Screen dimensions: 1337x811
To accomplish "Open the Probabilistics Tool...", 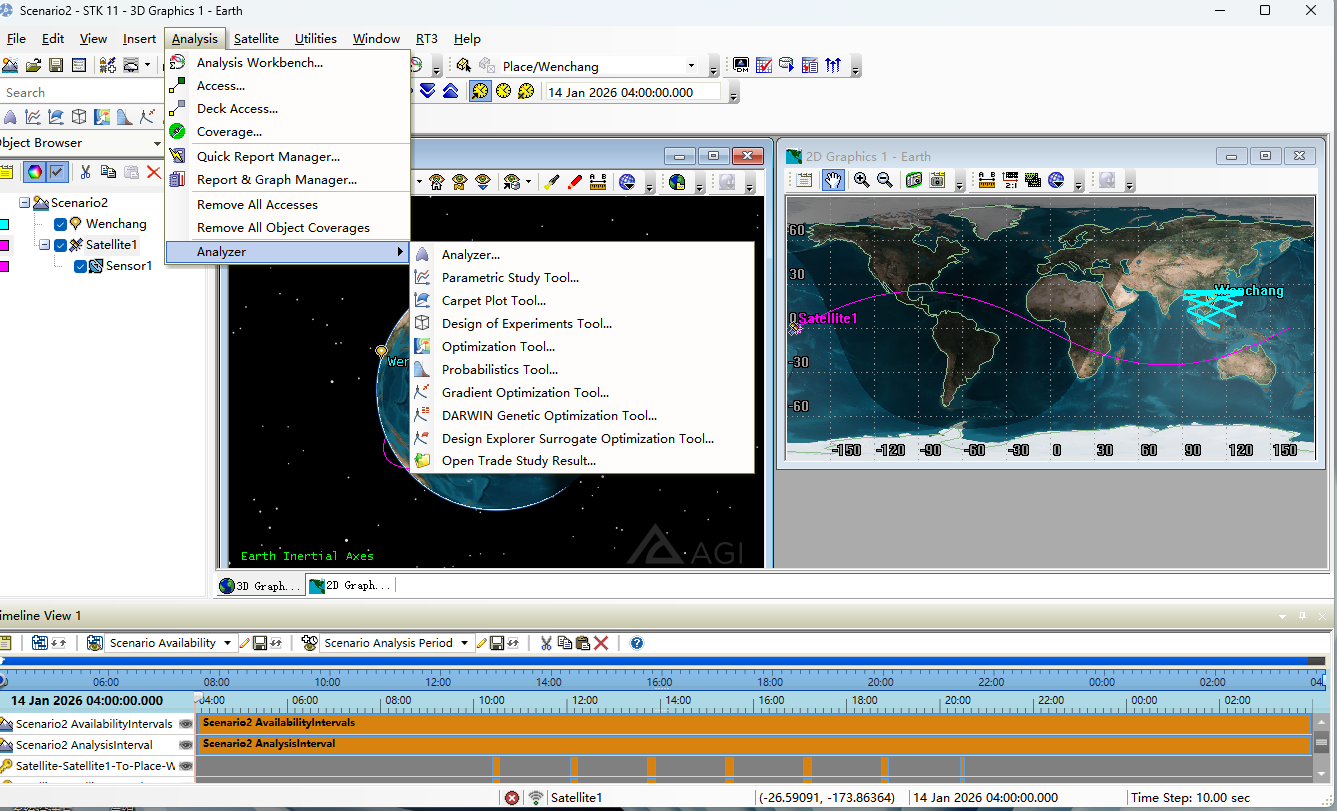I will (x=582, y=369).
